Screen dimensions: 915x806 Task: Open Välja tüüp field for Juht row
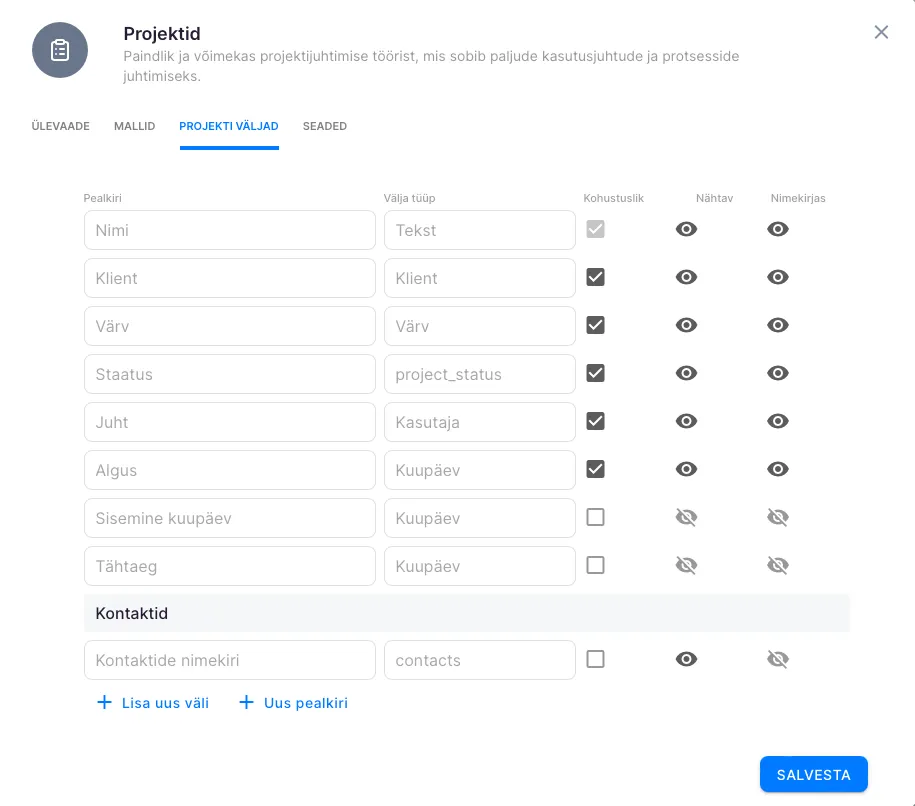coord(479,422)
